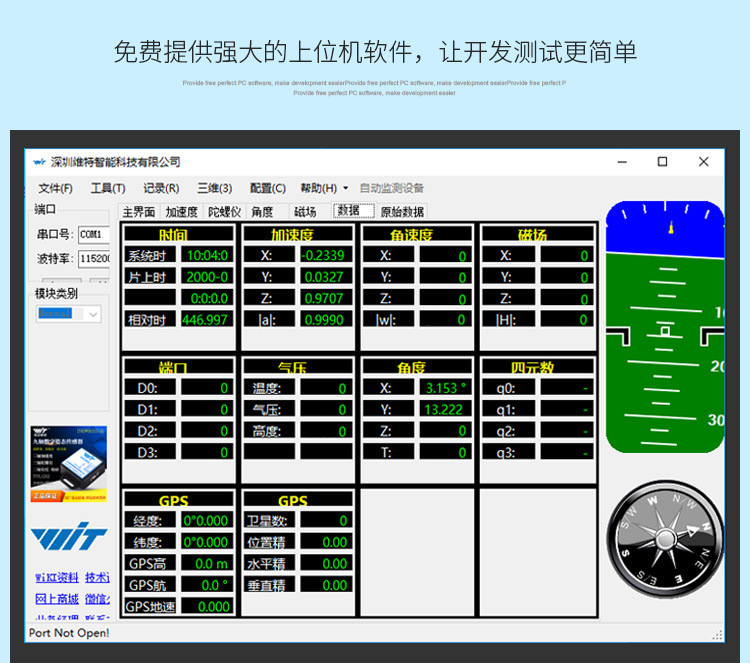Click acceleration X value -0.2339
This screenshot has width=750, height=663.
pyautogui.click(x=326, y=255)
